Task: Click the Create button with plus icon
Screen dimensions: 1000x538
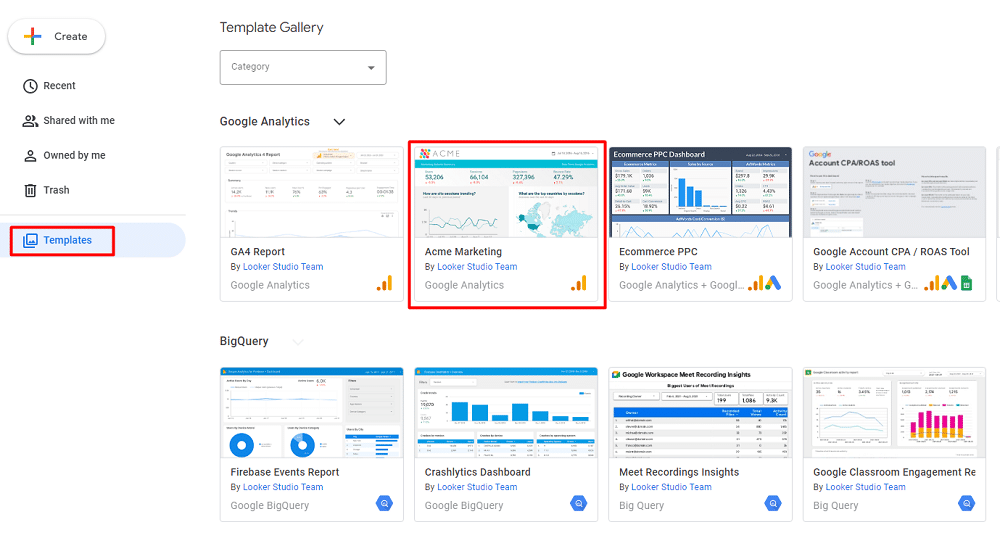Action: pos(57,36)
